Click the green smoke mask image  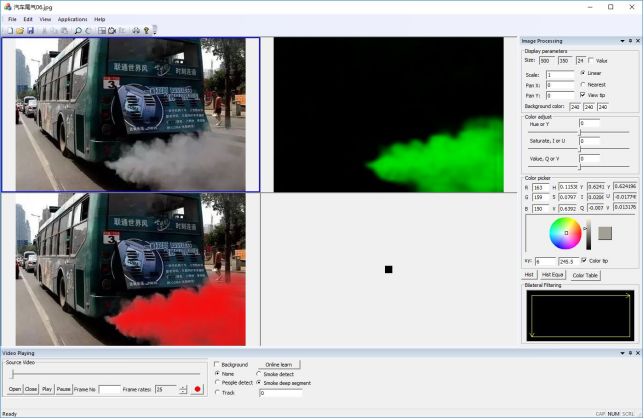[x=389, y=115]
